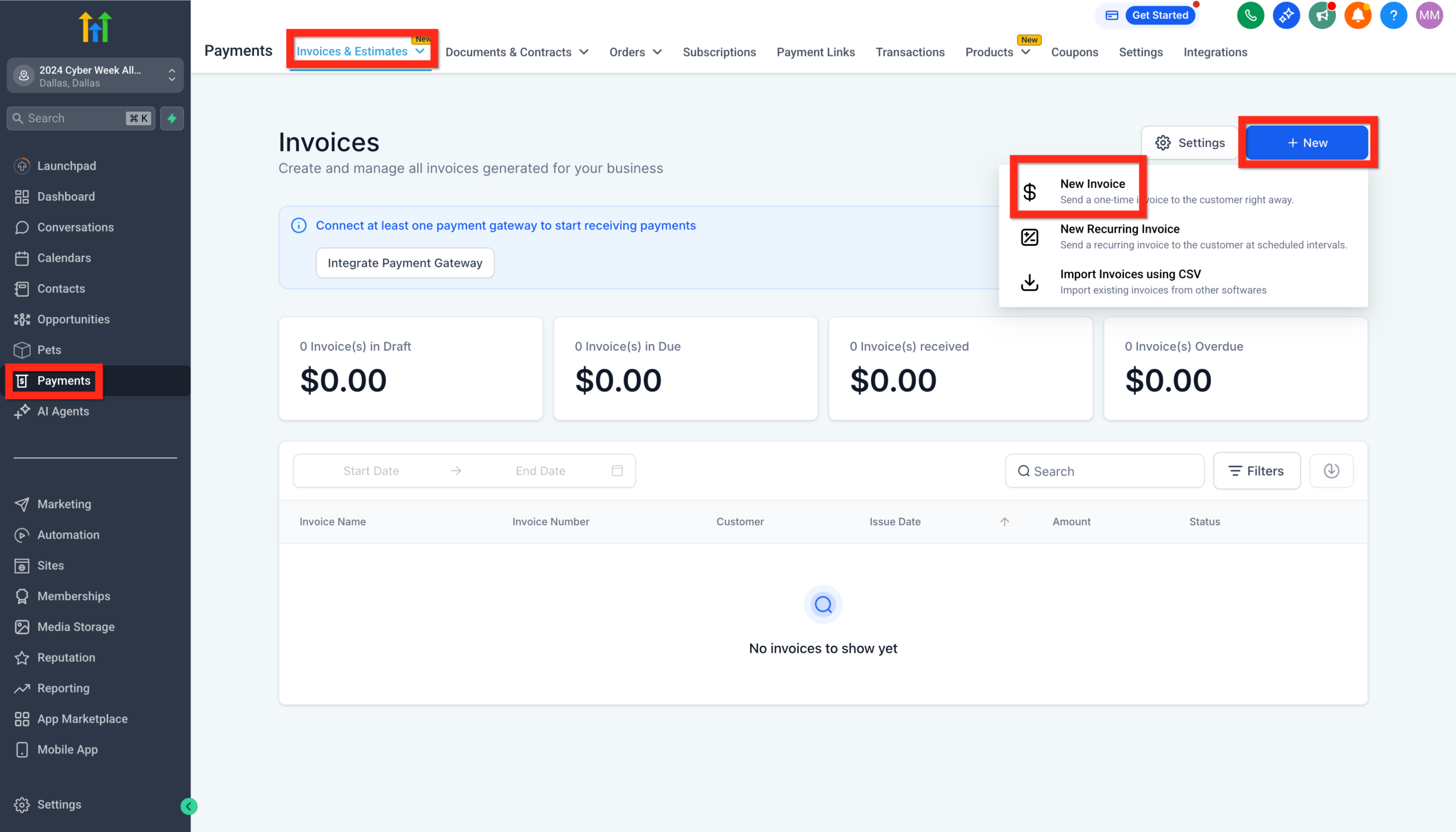Switch to the Transactions tab
This screenshot has width=1456, height=832.
[909, 52]
